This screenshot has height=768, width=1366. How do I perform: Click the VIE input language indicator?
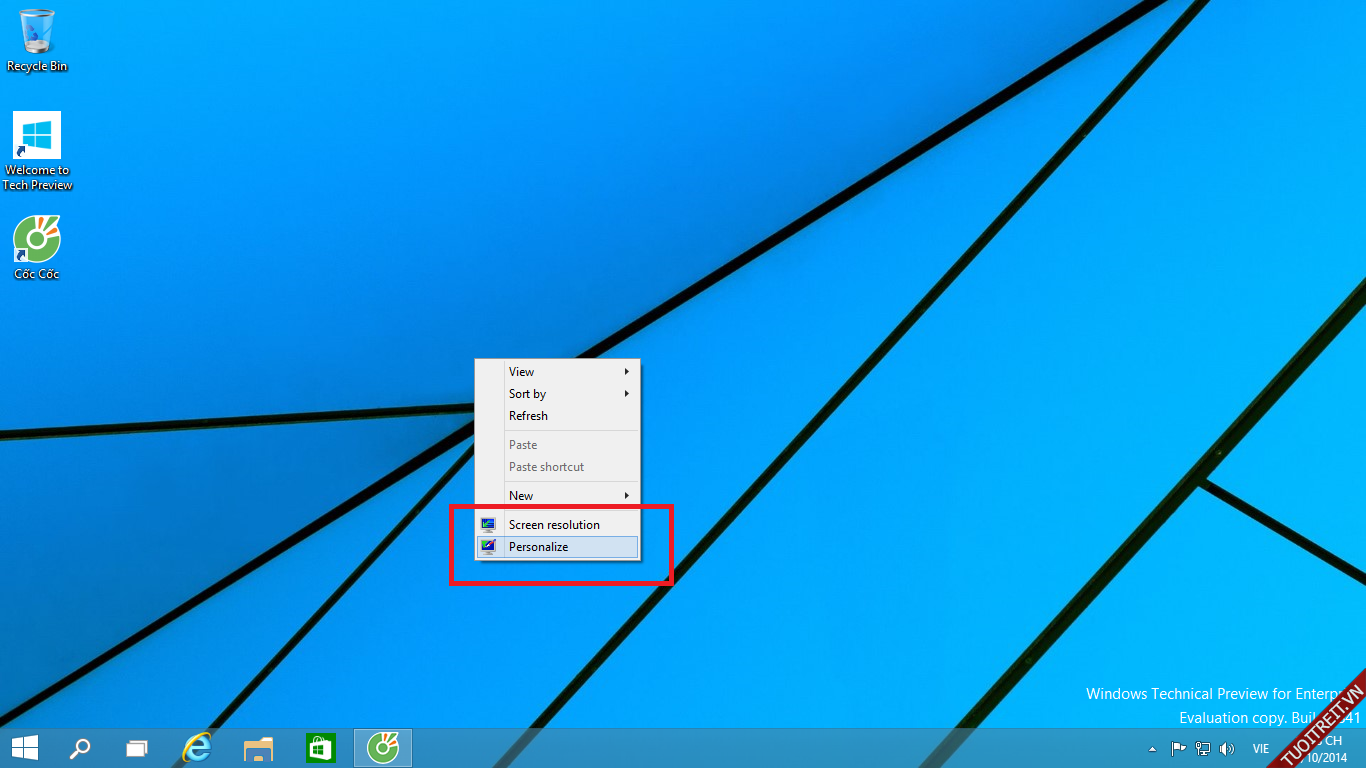click(x=1261, y=749)
